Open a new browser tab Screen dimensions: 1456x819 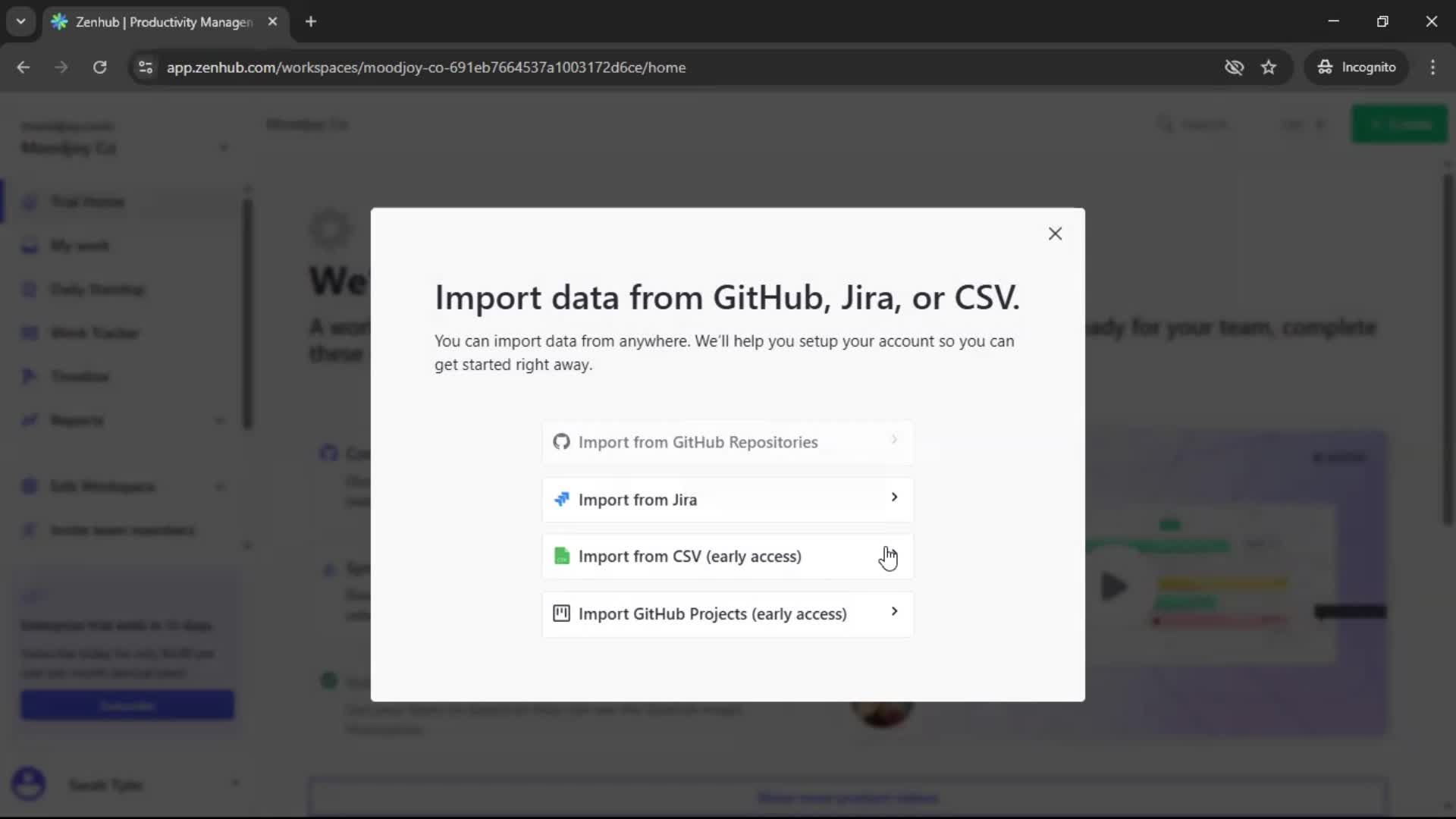pyautogui.click(x=311, y=21)
